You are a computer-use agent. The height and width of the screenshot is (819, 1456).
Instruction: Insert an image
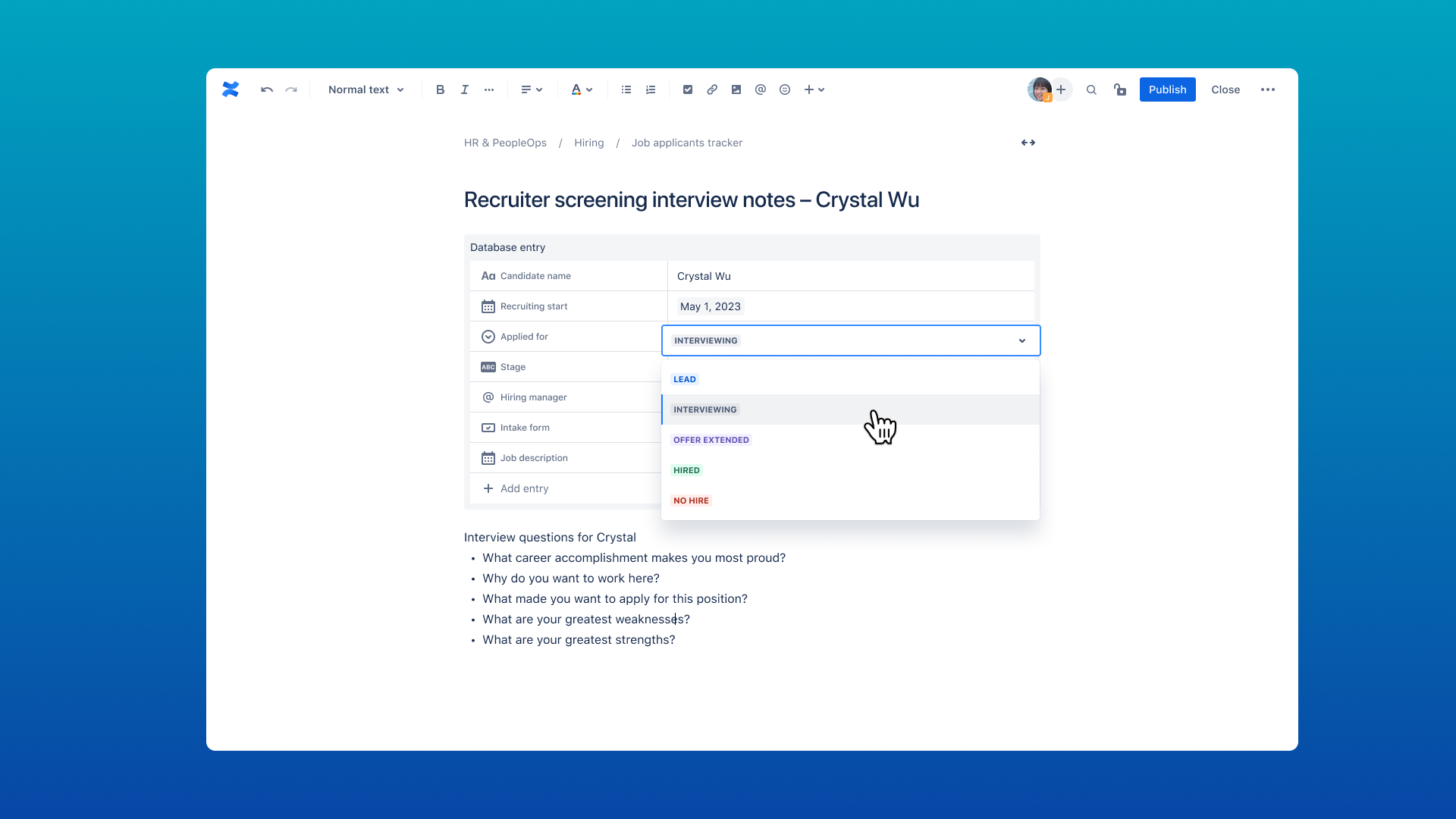click(736, 89)
